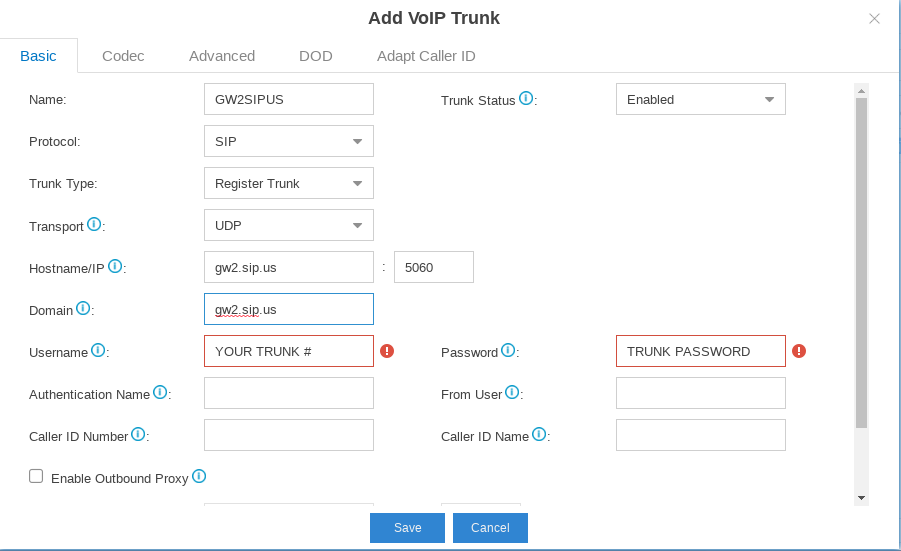Click the Caller ID Name info icon
The image size is (901, 551).
[x=539, y=434]
